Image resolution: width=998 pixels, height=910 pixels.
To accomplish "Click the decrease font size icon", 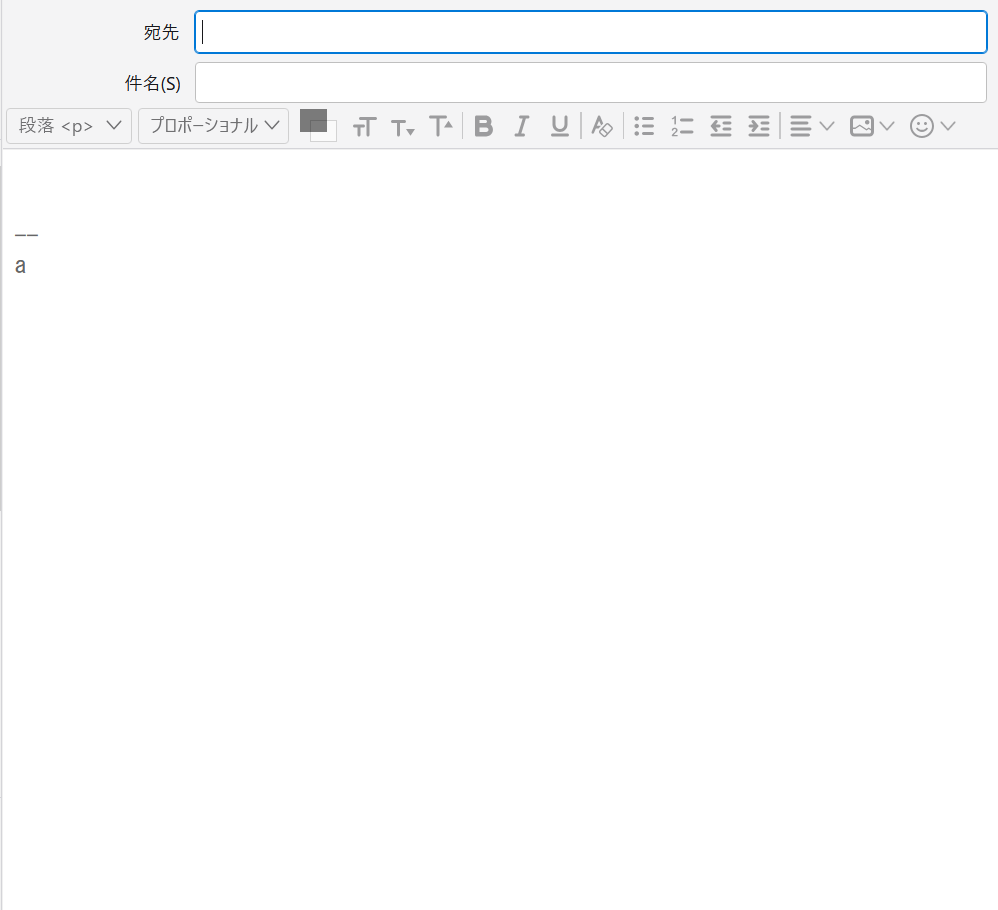I will 402,127.
